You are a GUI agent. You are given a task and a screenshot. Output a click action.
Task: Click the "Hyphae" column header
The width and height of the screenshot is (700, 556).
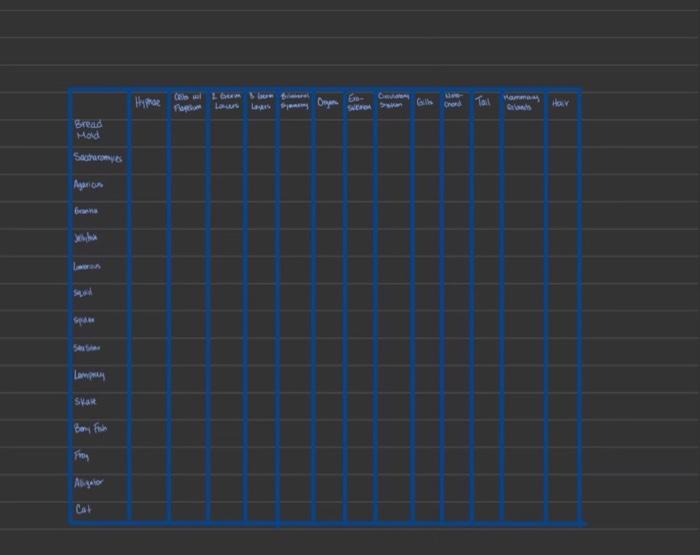tap(148, 102)
